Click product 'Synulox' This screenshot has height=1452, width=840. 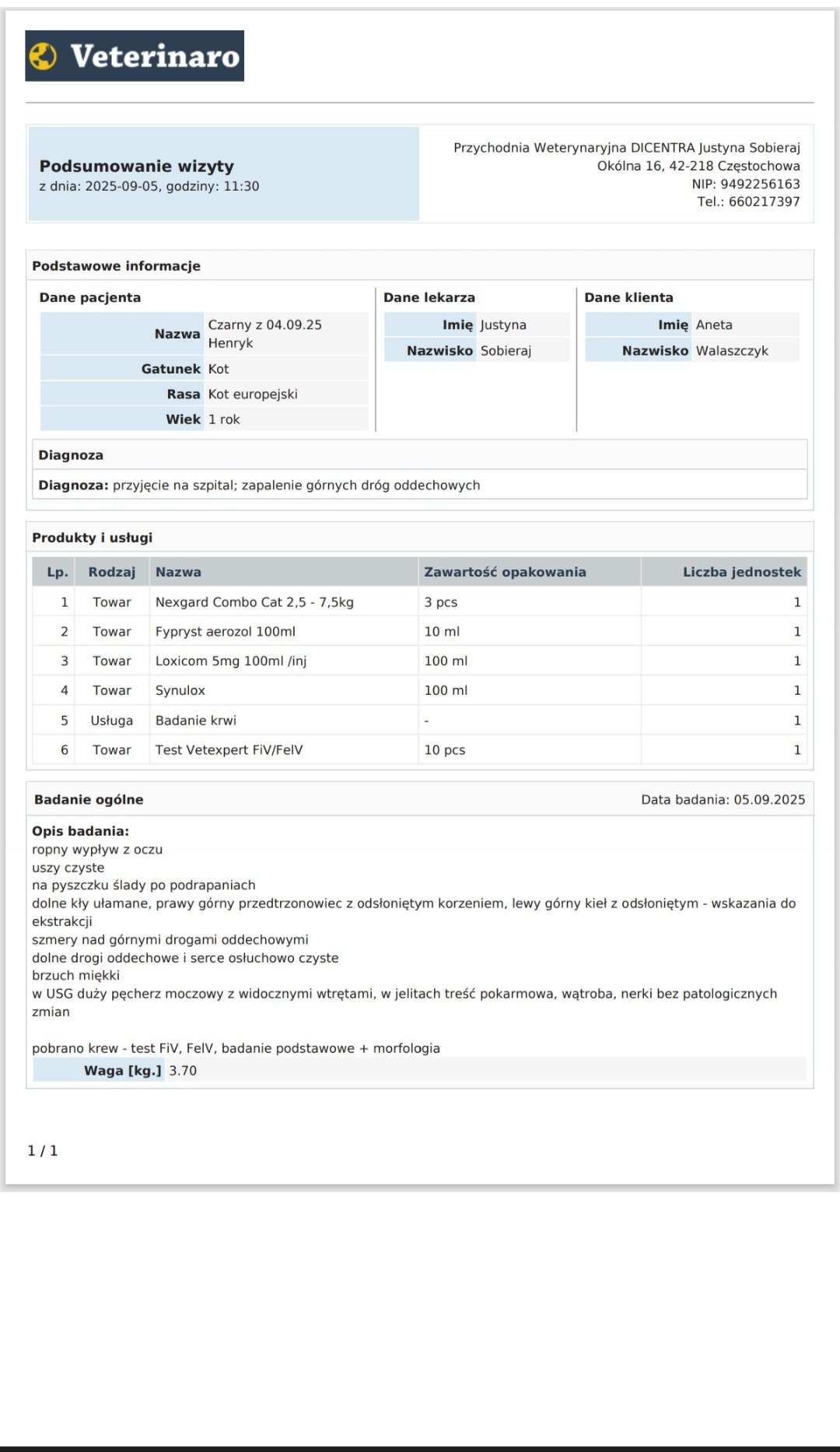pyautogui.click(x=180, y=691)
